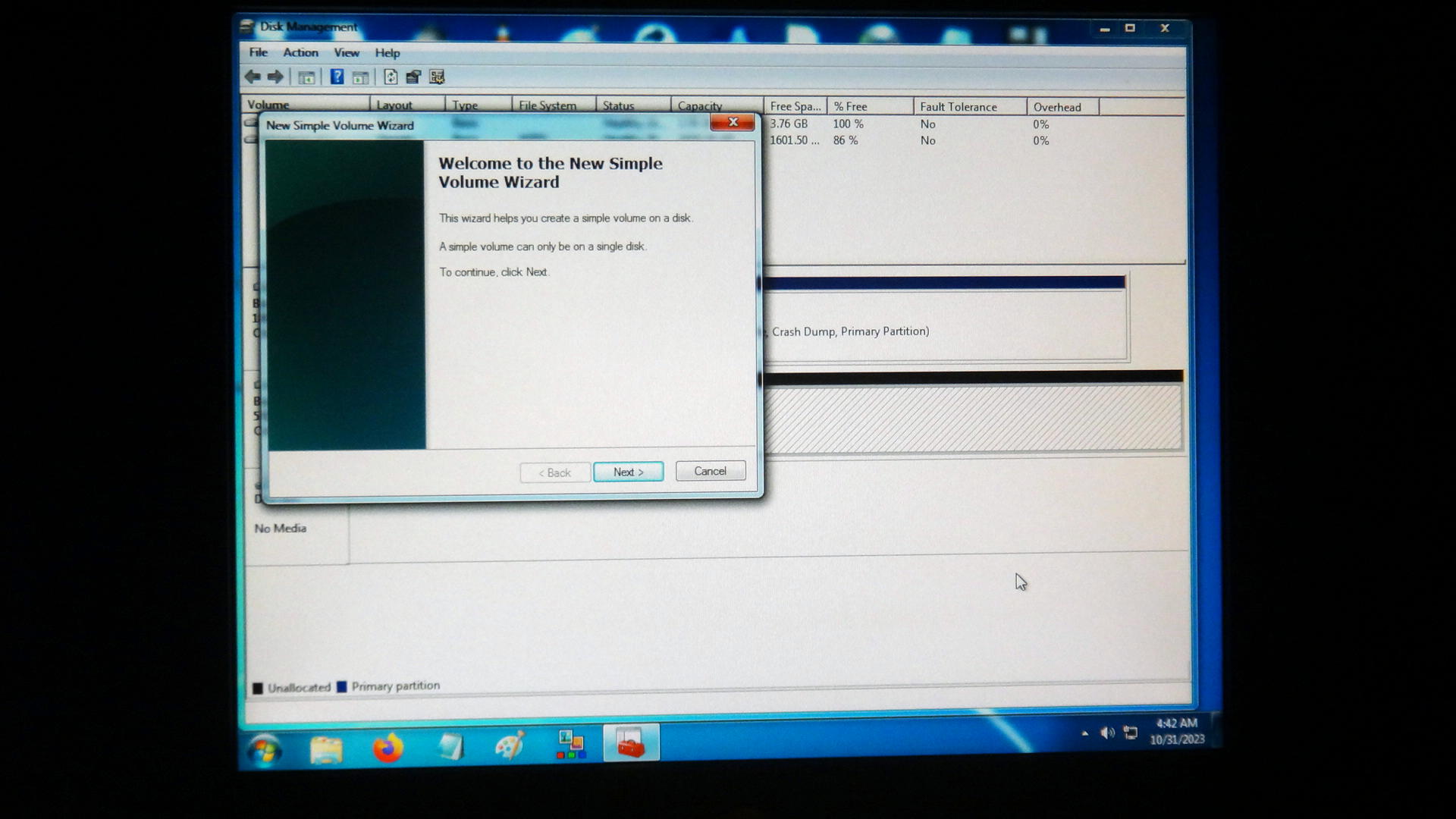Image resolution: width=1456 pixels, height=819 pixels.
Task: Open the File menu
Action: (x=259, y=52)
